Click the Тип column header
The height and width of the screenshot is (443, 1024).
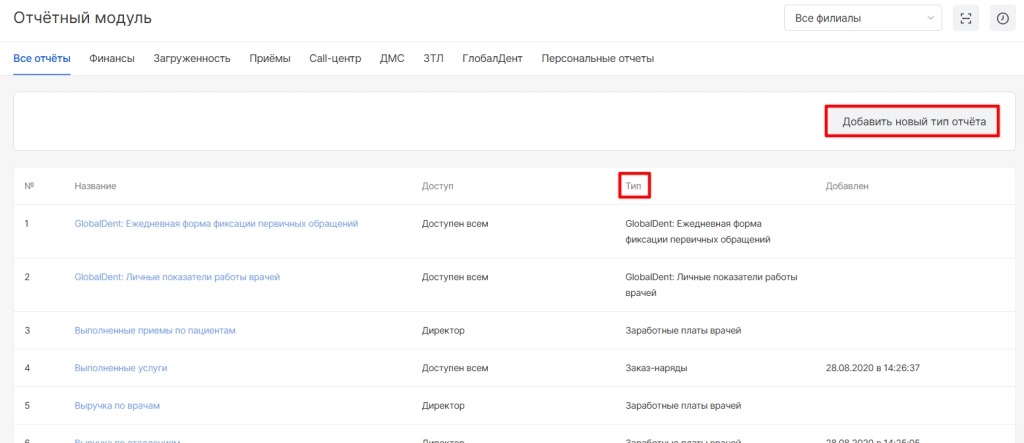coord(634,185)
